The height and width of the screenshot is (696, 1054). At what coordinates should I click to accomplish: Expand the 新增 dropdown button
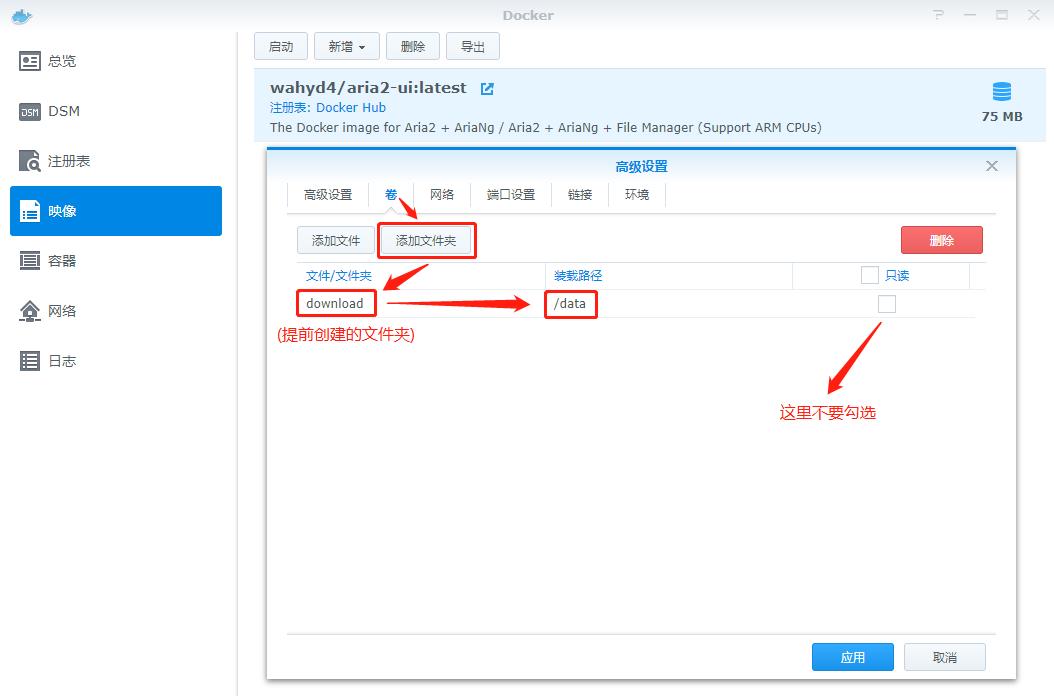pyautogui.click(x=347, y=46)
